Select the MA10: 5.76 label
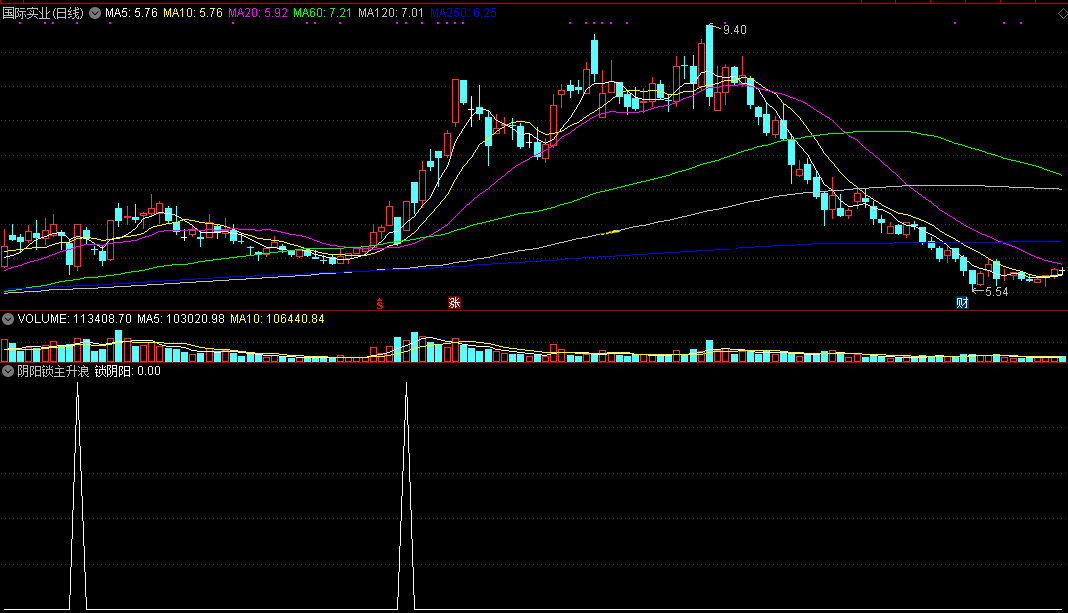 tap(193, 13)
